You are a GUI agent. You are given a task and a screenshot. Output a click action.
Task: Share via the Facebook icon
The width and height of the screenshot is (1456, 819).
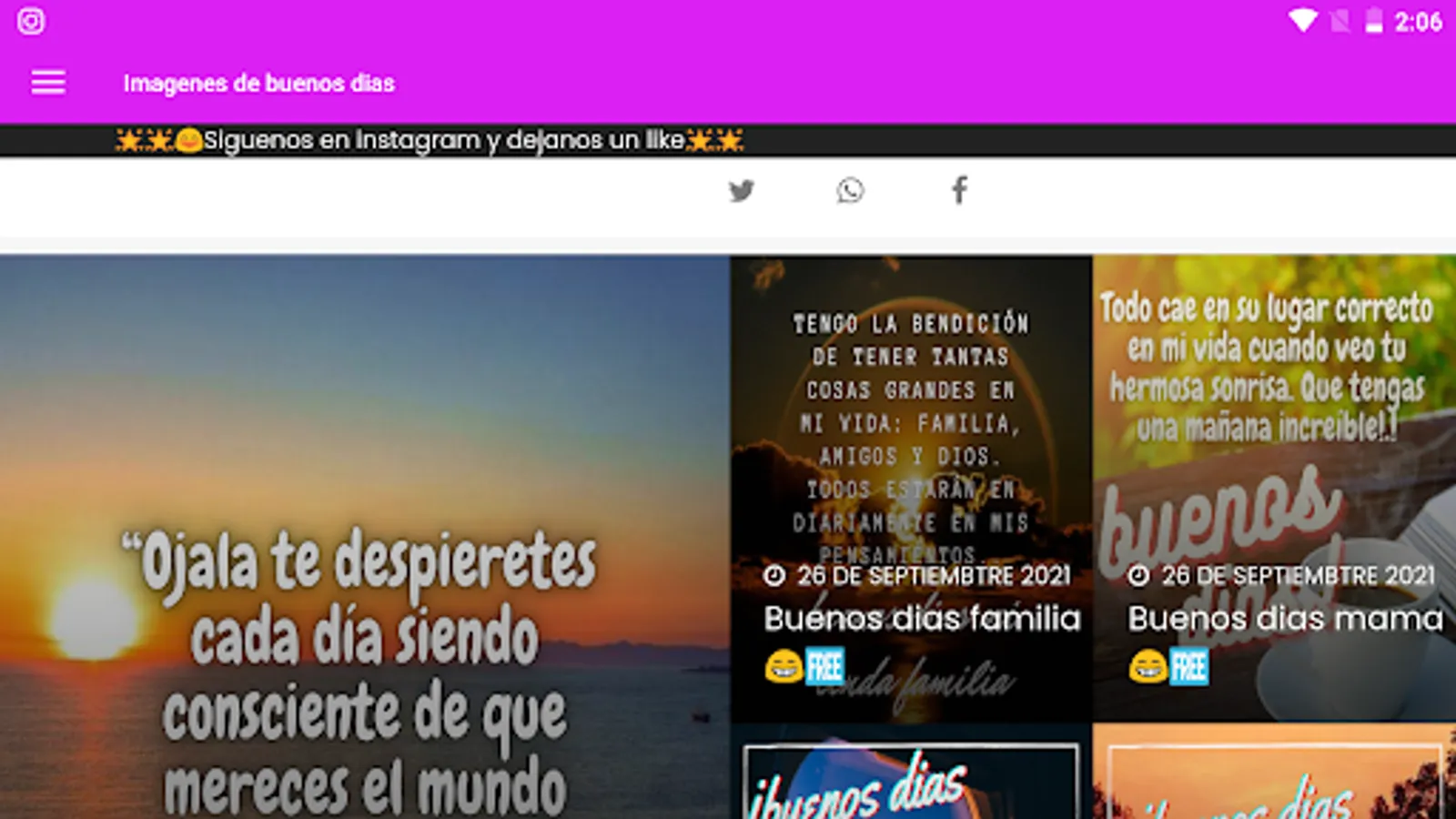(959, 190)
